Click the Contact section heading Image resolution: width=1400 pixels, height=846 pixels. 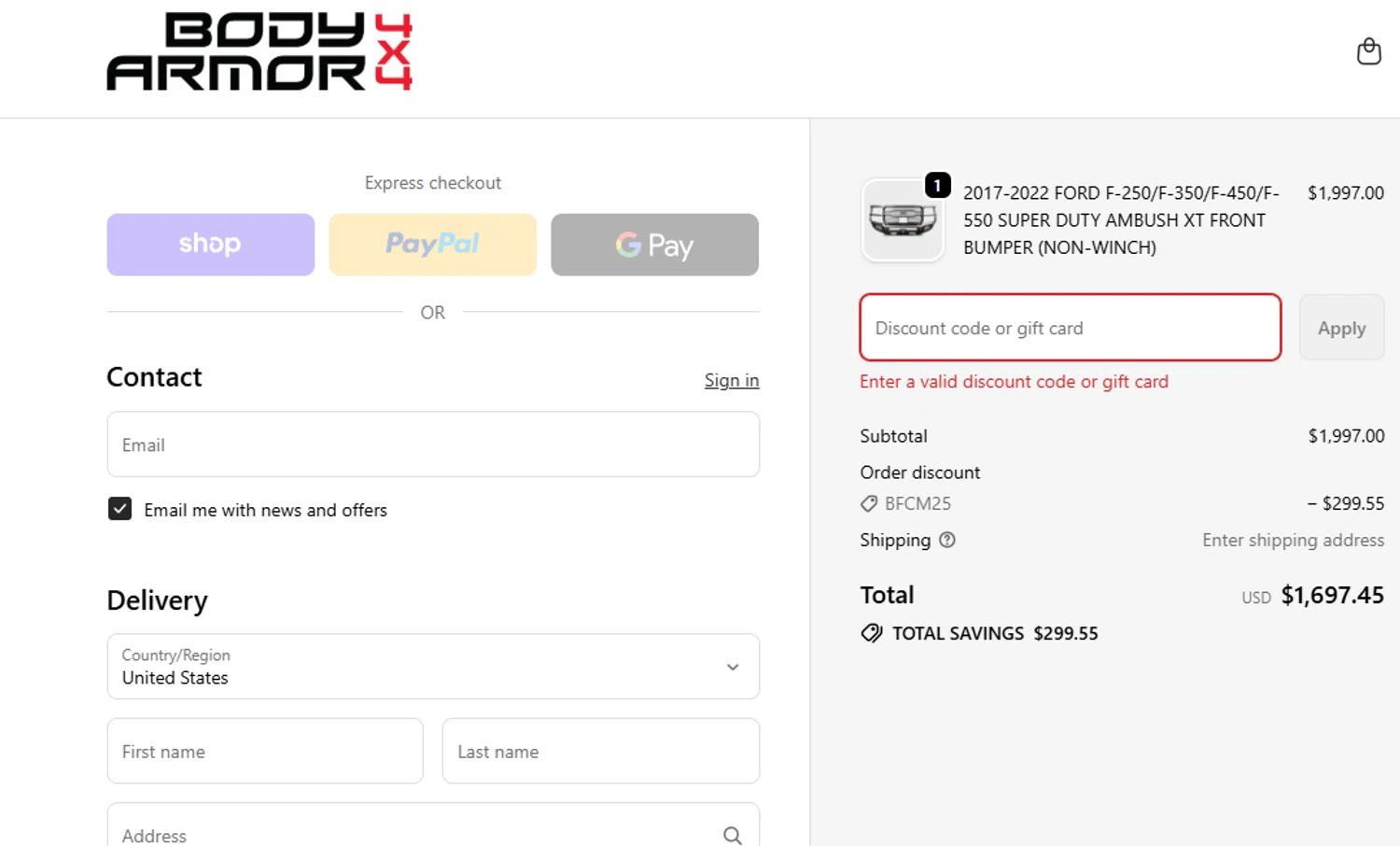(154, 377)
